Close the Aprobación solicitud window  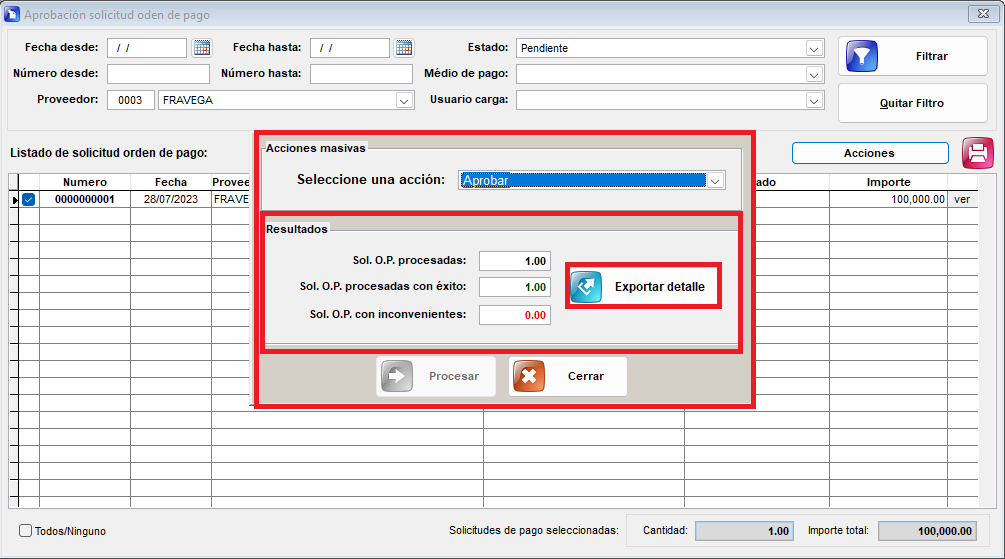tap(983, 13)
